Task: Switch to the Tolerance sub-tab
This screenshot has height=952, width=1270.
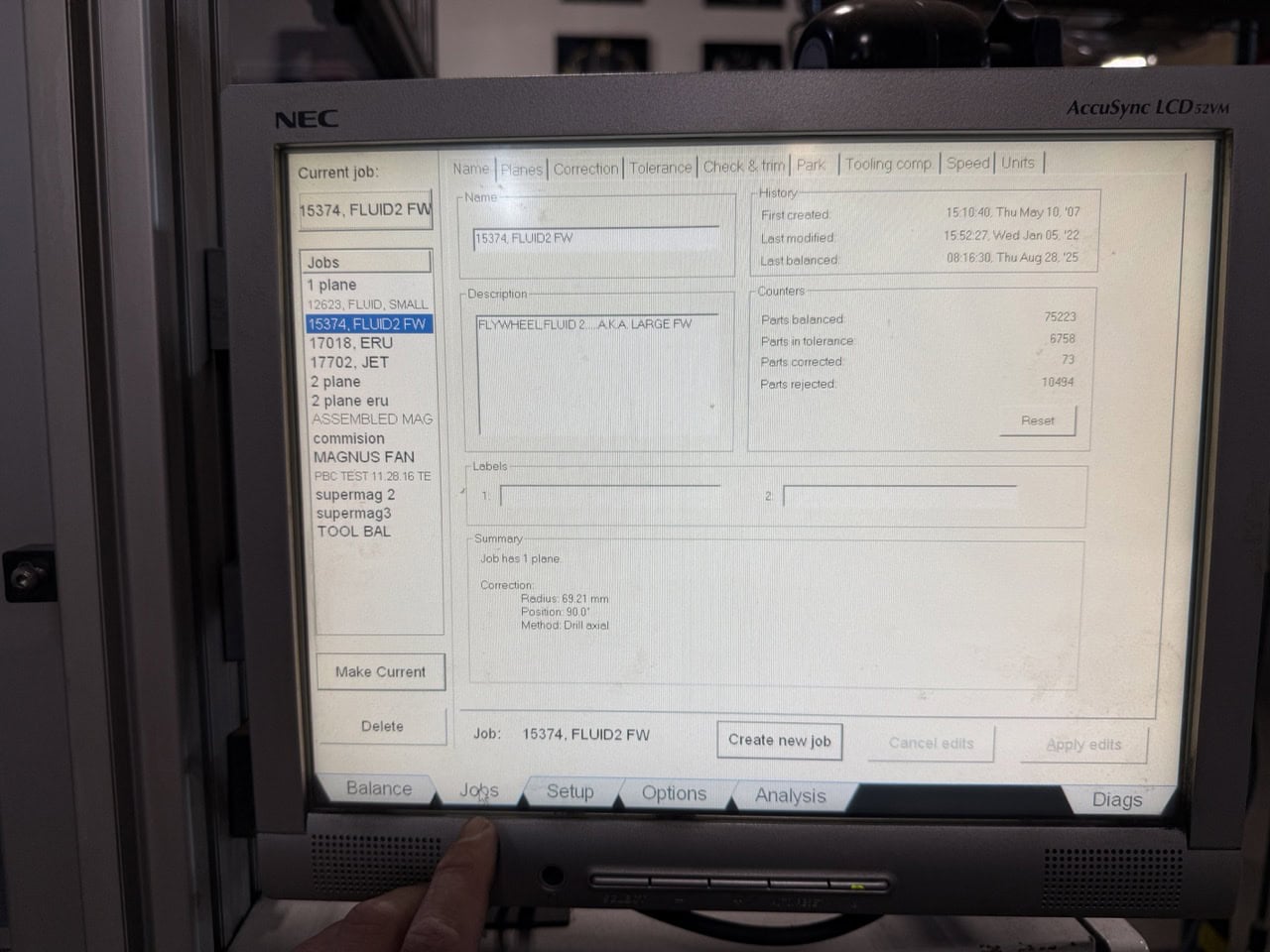Action: pyautogui.click(x=660, y=168)
